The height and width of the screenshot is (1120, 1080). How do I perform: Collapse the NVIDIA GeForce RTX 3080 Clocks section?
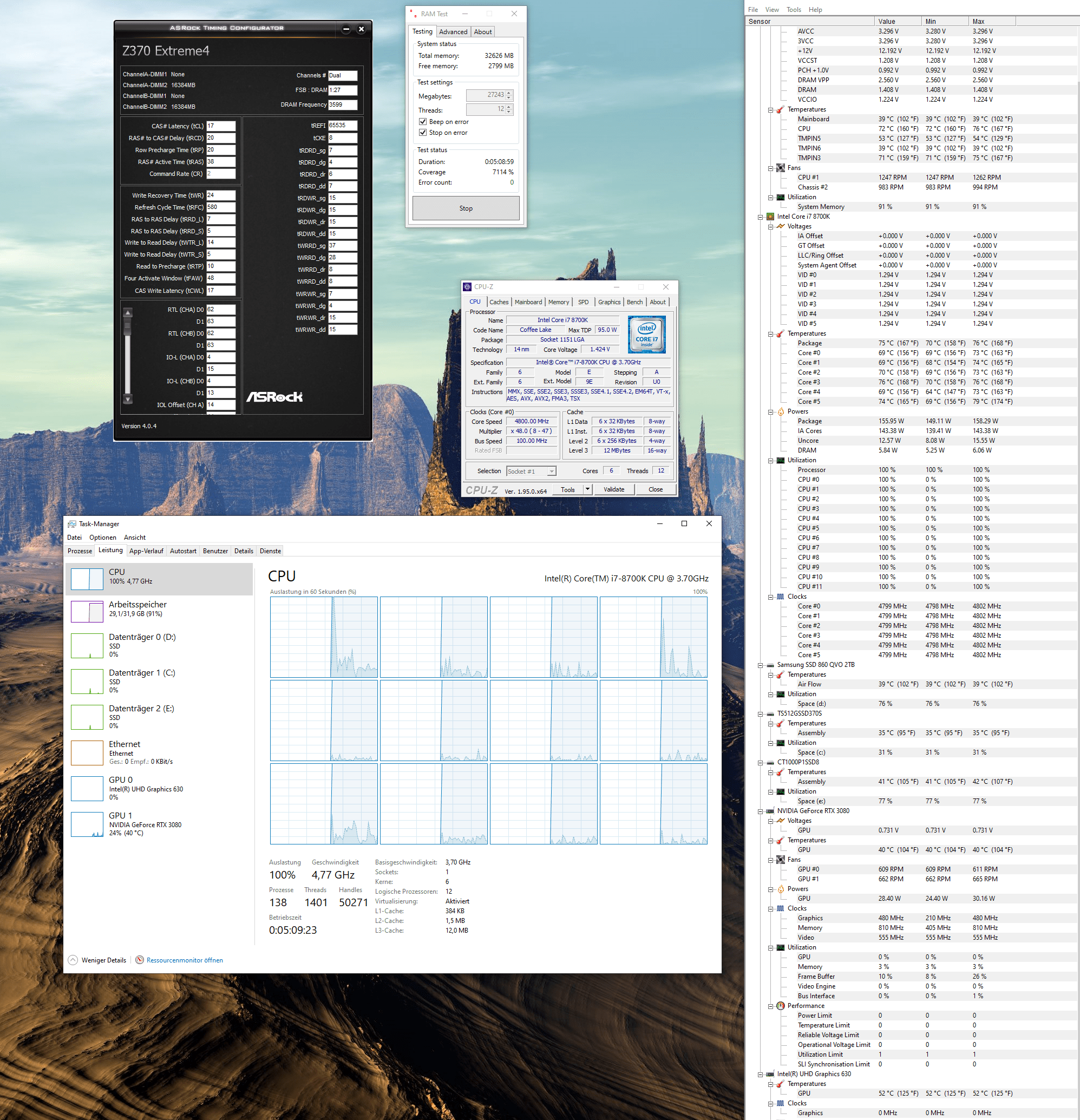771,908
